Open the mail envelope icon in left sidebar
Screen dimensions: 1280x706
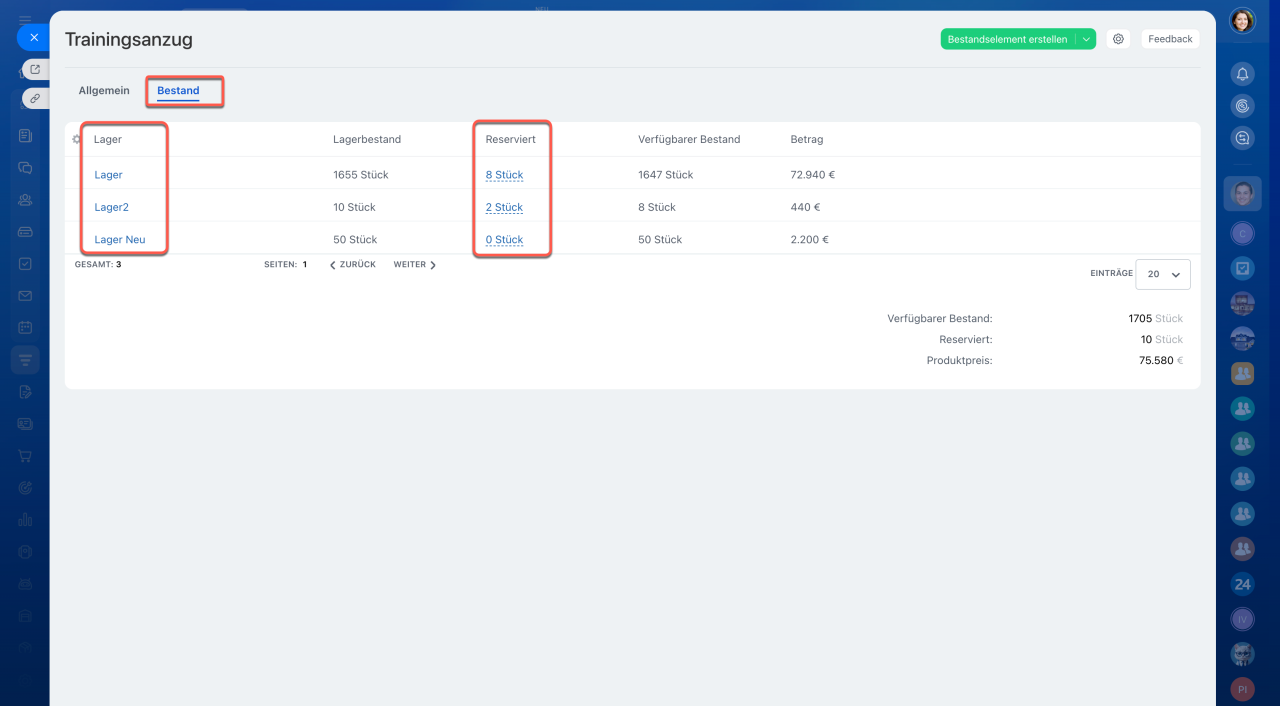25,295
